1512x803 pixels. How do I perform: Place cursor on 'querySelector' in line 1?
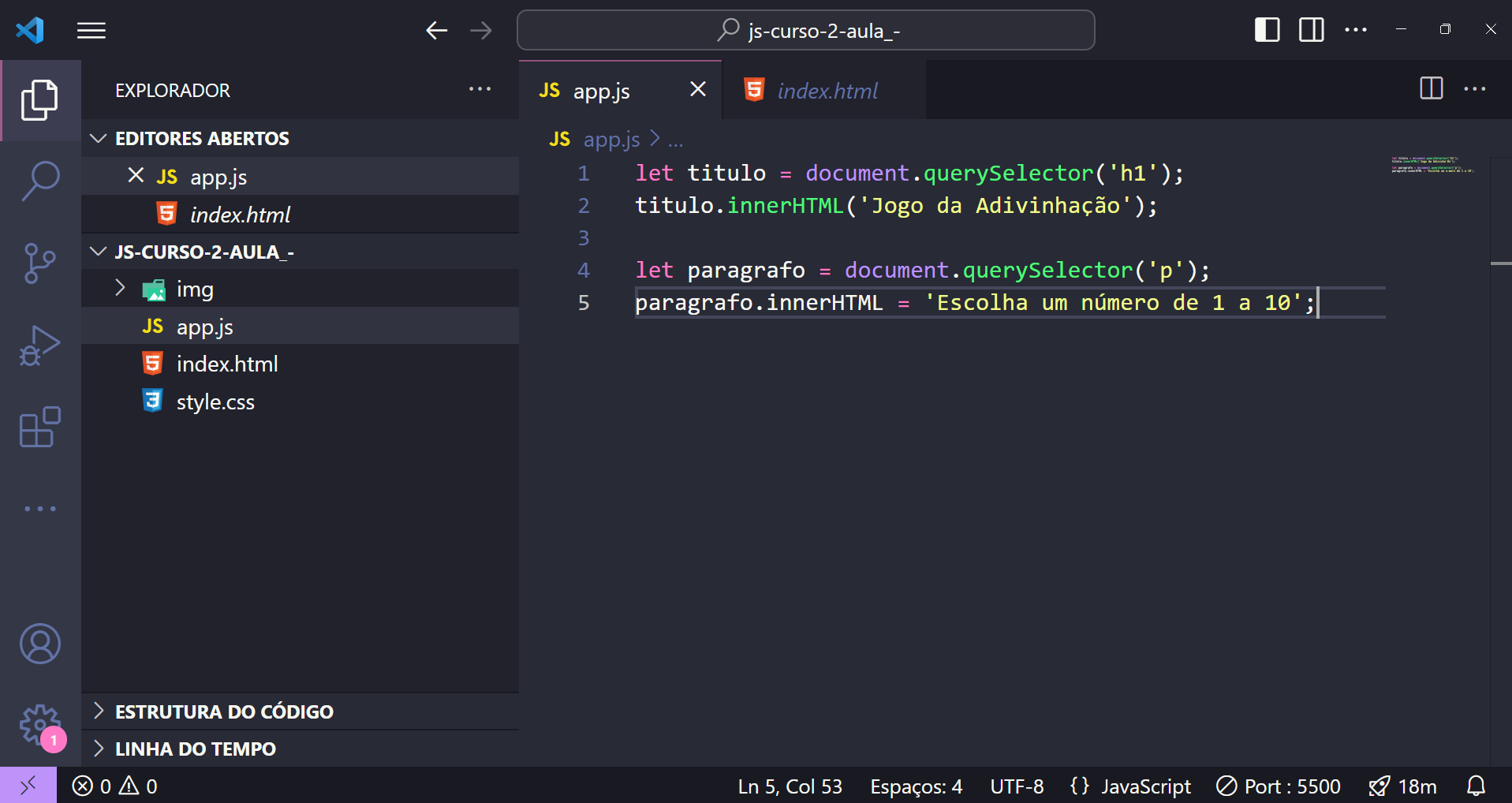click(x=1008, y=173)
